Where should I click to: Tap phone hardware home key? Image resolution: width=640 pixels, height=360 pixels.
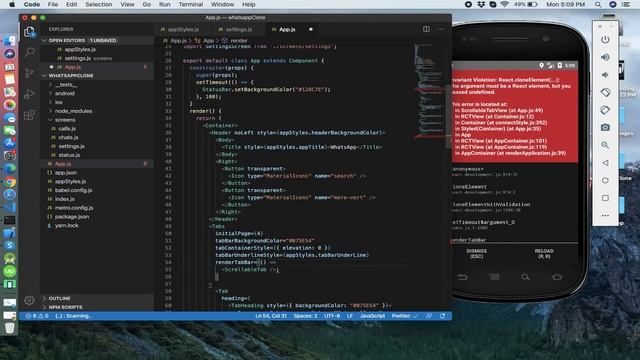pos(557,277)
